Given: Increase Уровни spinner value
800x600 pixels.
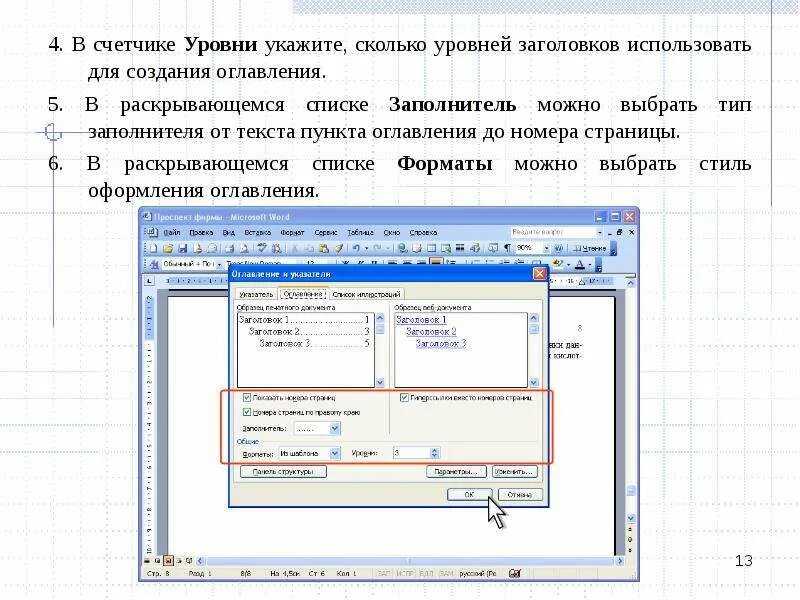Looking at the screenshot, I should pos(434,450).
